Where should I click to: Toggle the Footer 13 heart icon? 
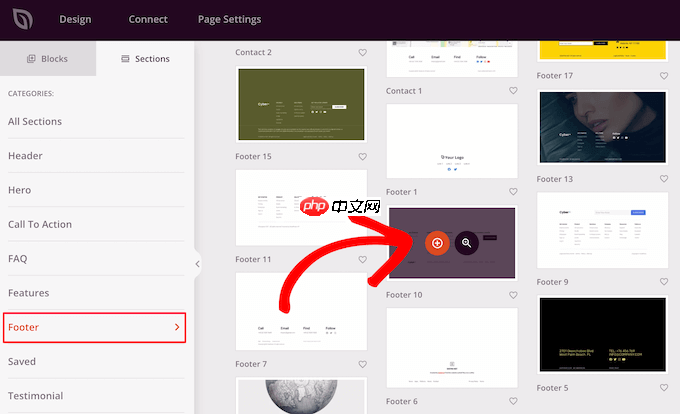(664, 179)
